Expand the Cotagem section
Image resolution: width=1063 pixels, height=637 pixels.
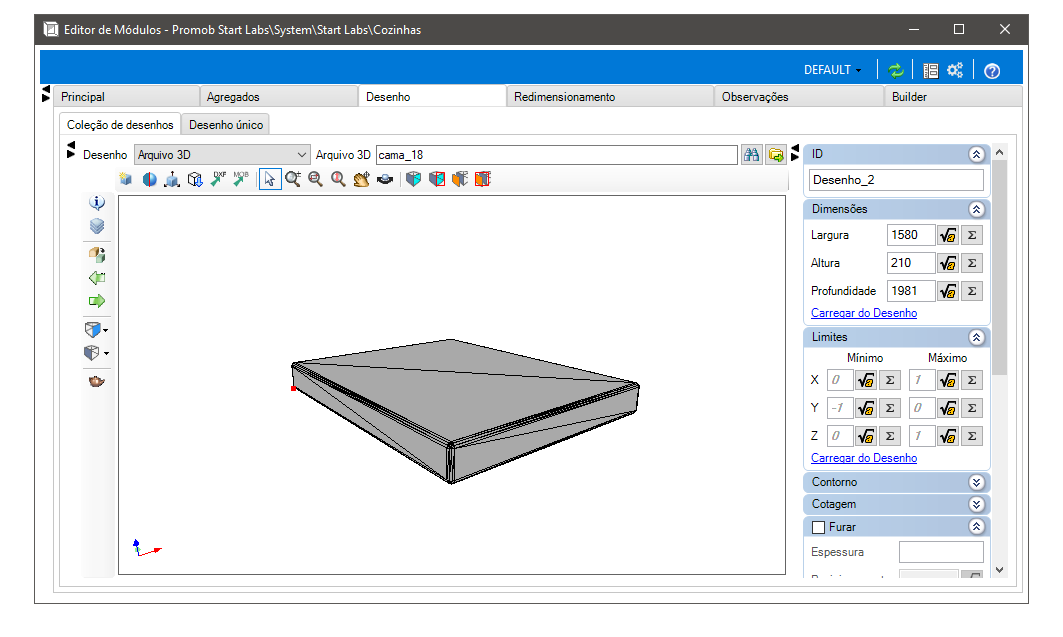point(976,505)
